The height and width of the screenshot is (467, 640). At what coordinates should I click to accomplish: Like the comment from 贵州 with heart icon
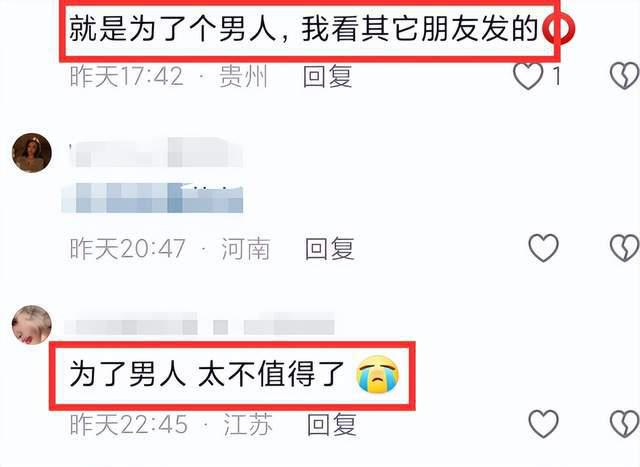[x=528, y=76]
